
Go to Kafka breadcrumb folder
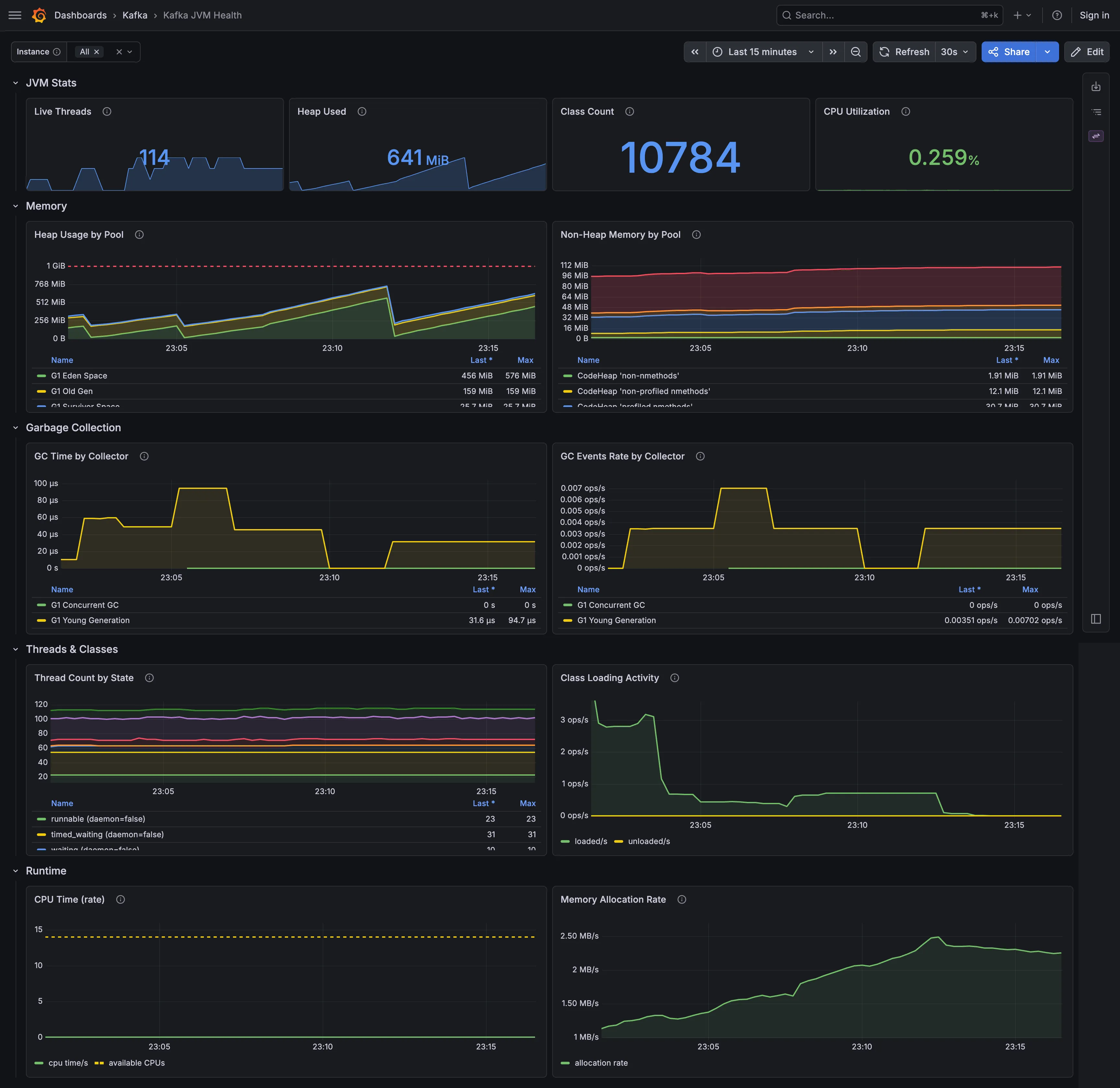pyautogui.click(x=135, y=16)
